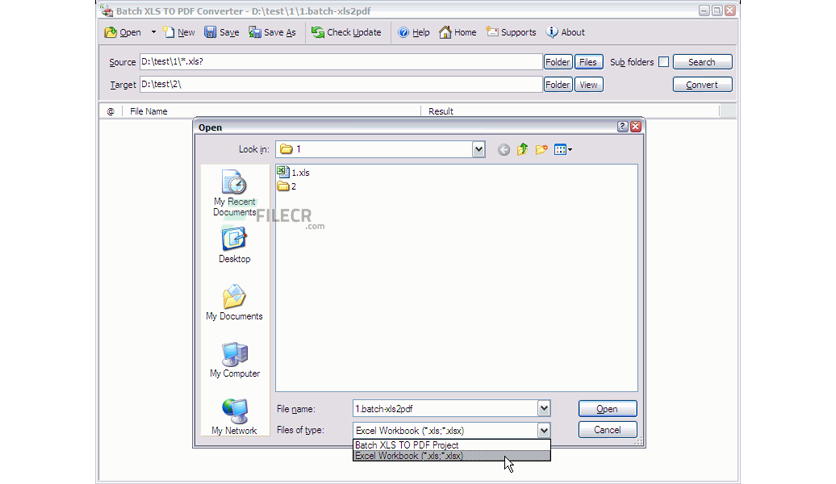Click the Target path input field
This screenshot has height=484, width=836.
click(x=341, y=84)
